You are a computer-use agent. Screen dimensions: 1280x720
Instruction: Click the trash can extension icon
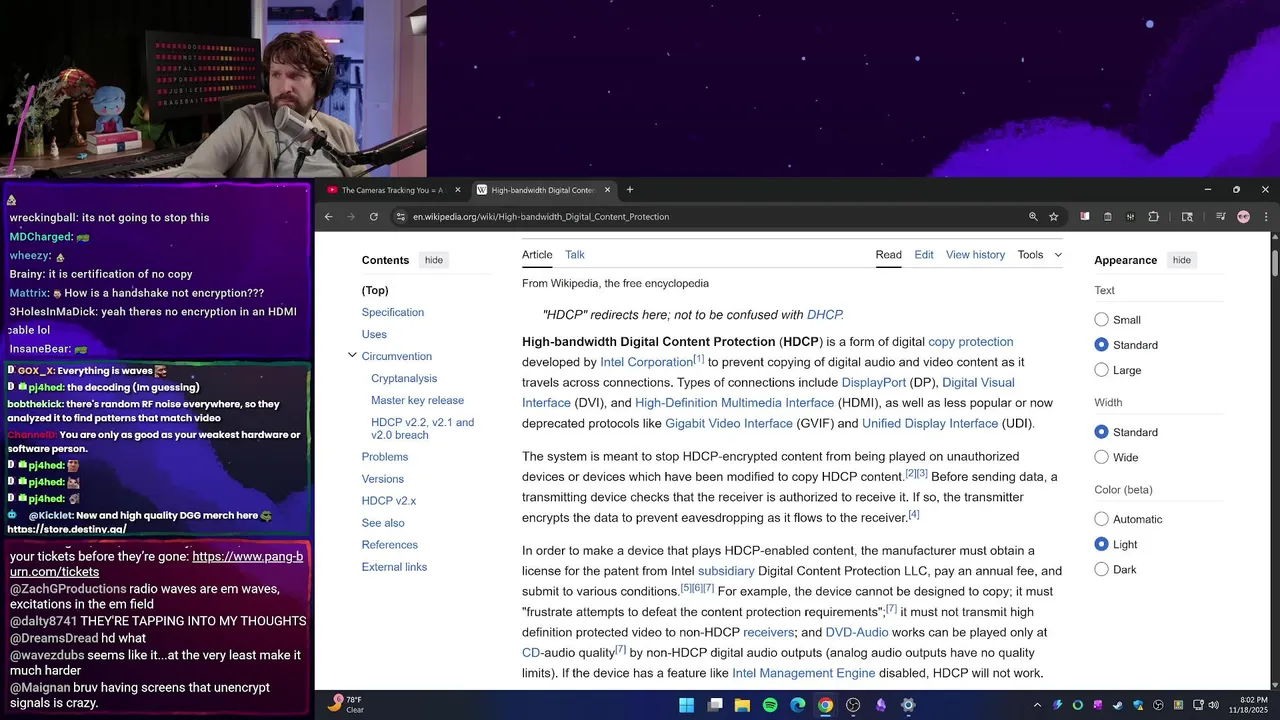(1108, 216)
